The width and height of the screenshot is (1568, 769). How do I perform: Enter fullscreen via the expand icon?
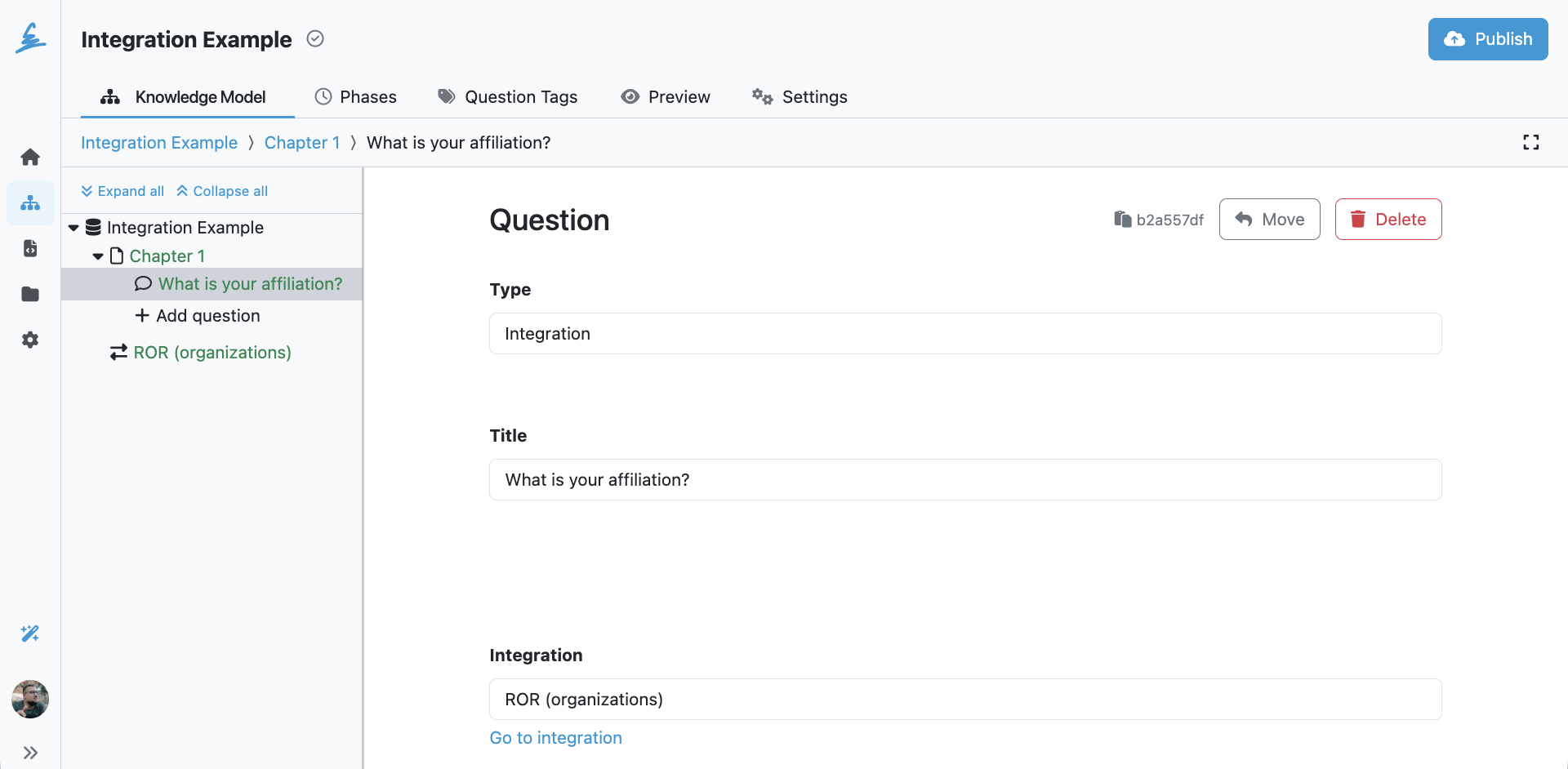pyautogui.click(x=1532, y=142)
